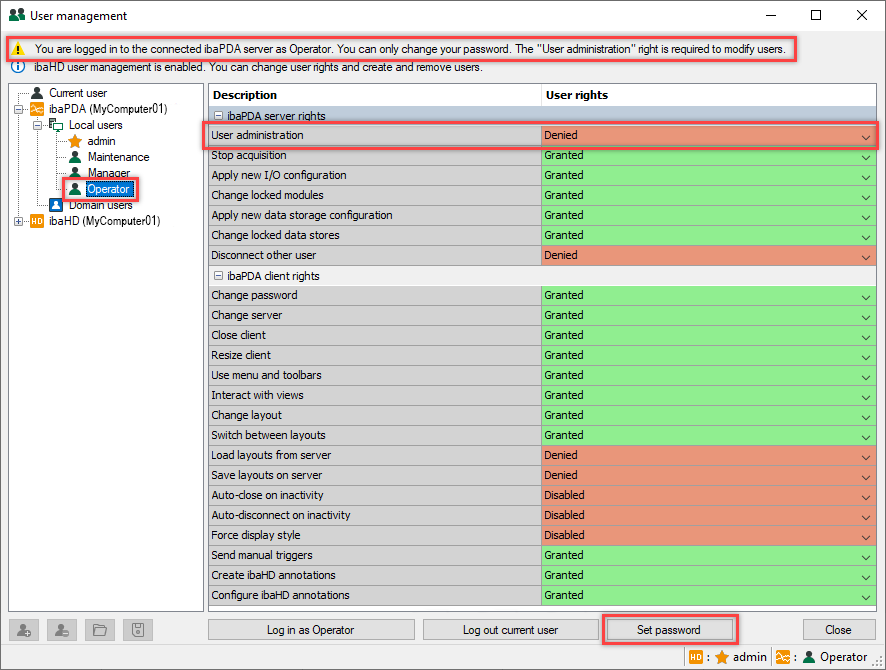Viewport: 886px width, 670px height.
Task: Click the remove user icon button
Action: (62, 630)
